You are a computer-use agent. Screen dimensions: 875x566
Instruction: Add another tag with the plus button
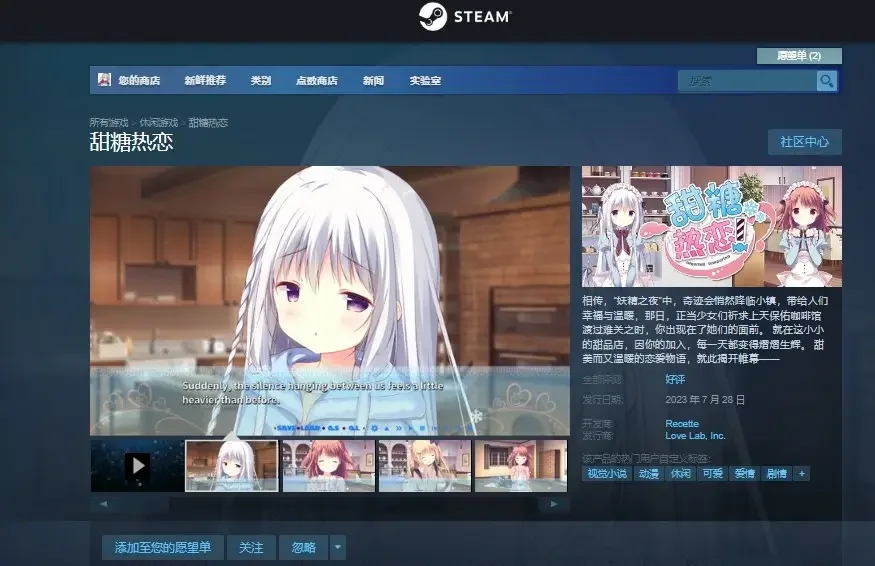coord(802,473)
